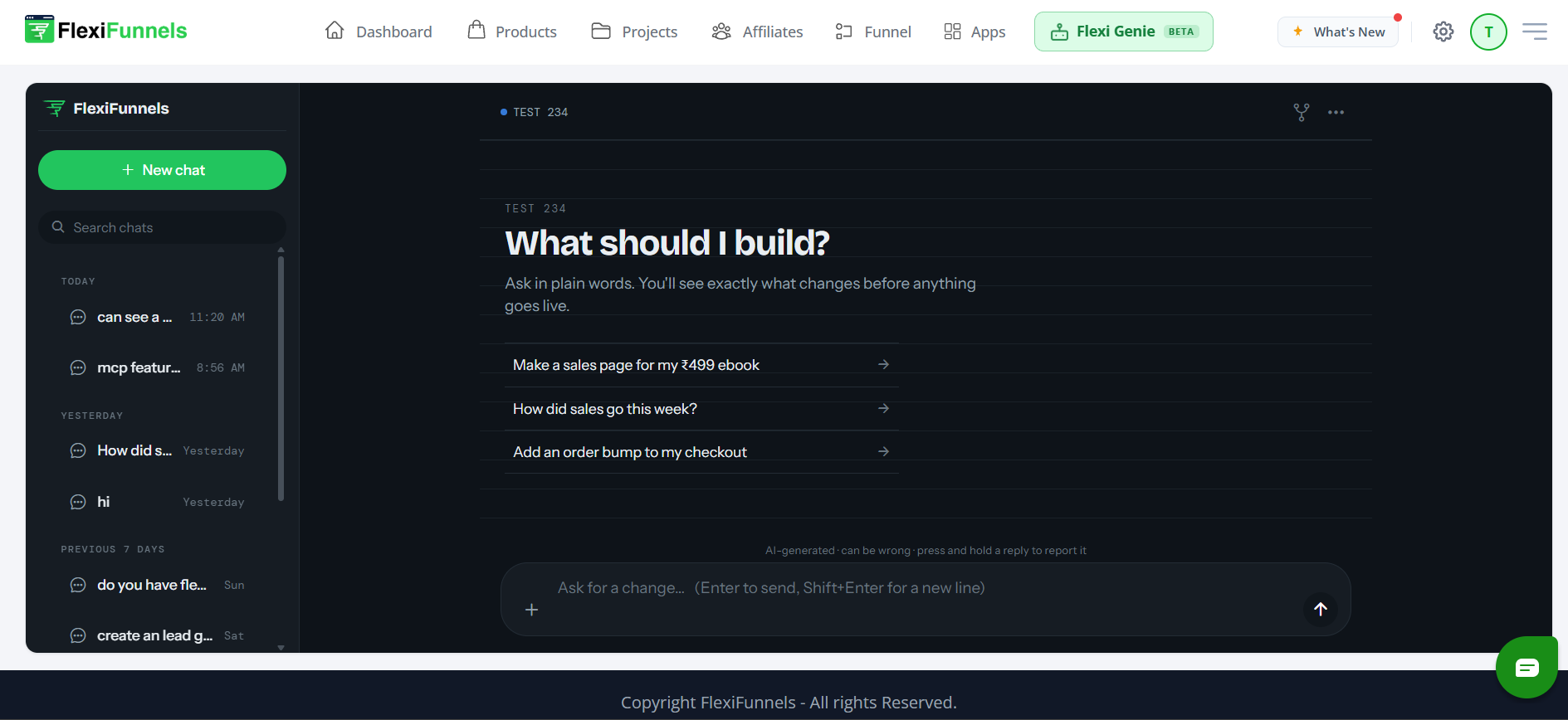This screenshot has height=720, width=1568.
Task: Open the 'create an lead g...' chat
Action: pyautogui.click(x=158, y=635)
